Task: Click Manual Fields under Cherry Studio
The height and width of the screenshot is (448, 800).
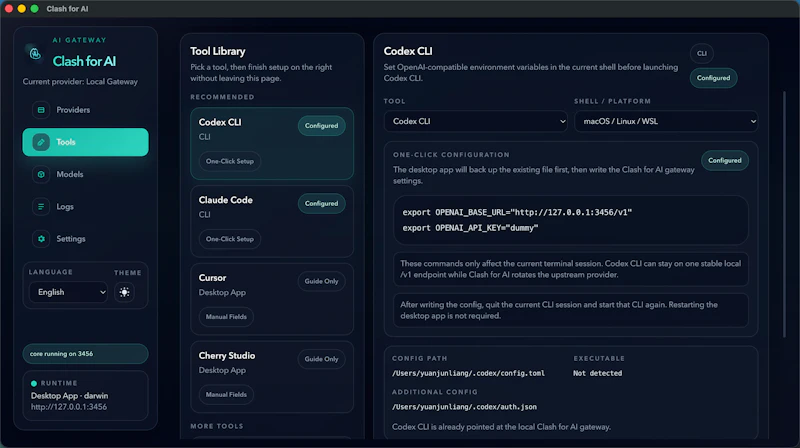Action: click(x=226, y=394)
